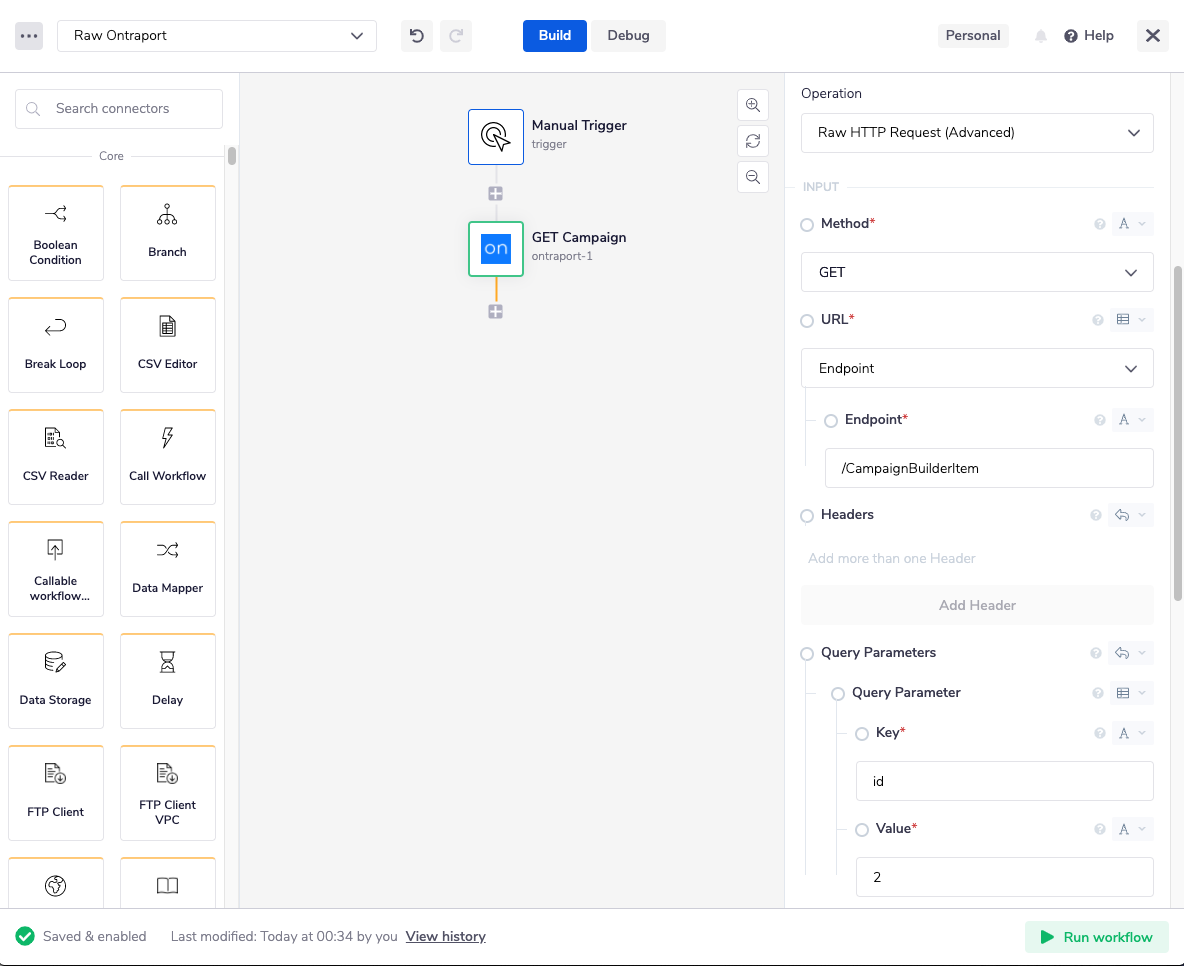The image size is (1184, 966).
Task: Click the Ontraport GET Campaign step icon
Action: 496,249
